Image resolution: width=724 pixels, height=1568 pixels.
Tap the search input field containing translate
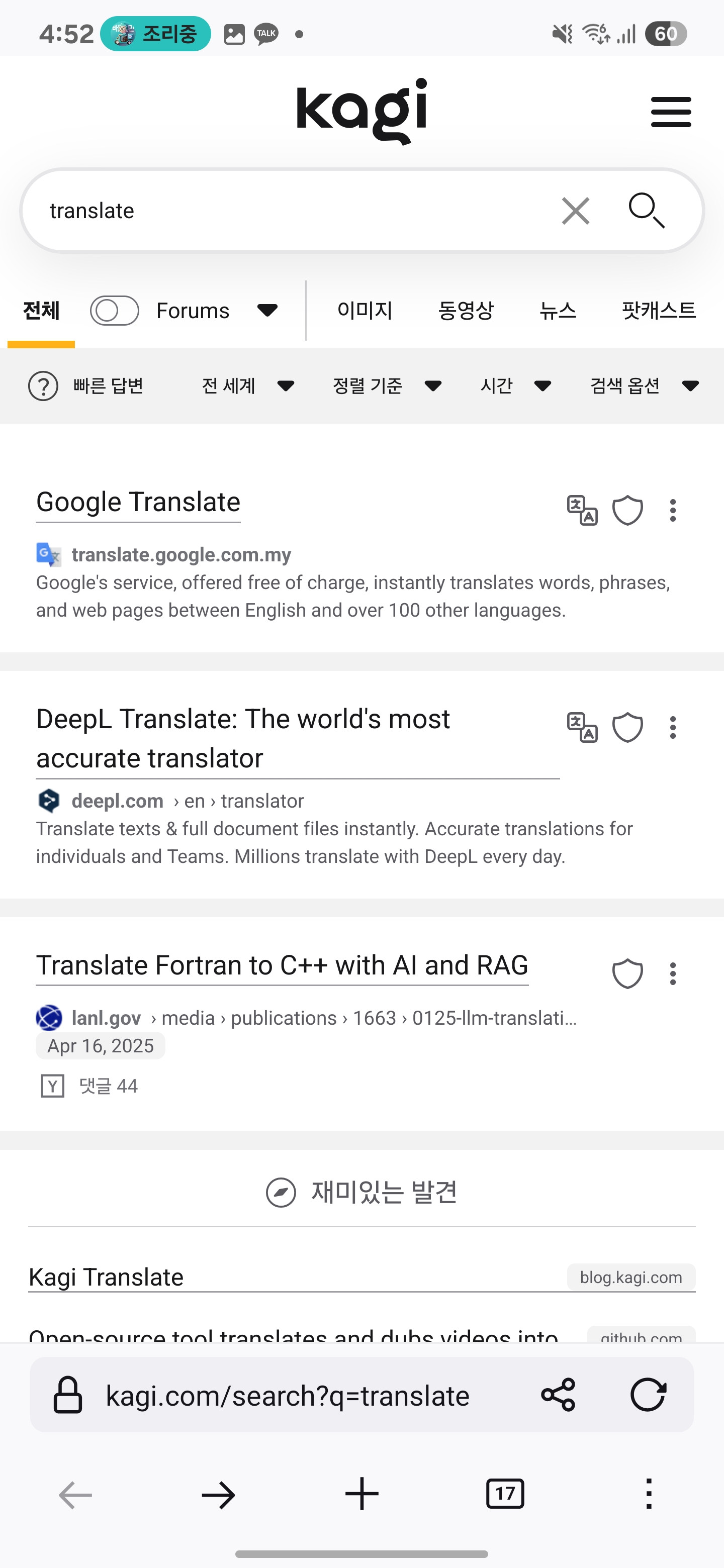(292, 211)
